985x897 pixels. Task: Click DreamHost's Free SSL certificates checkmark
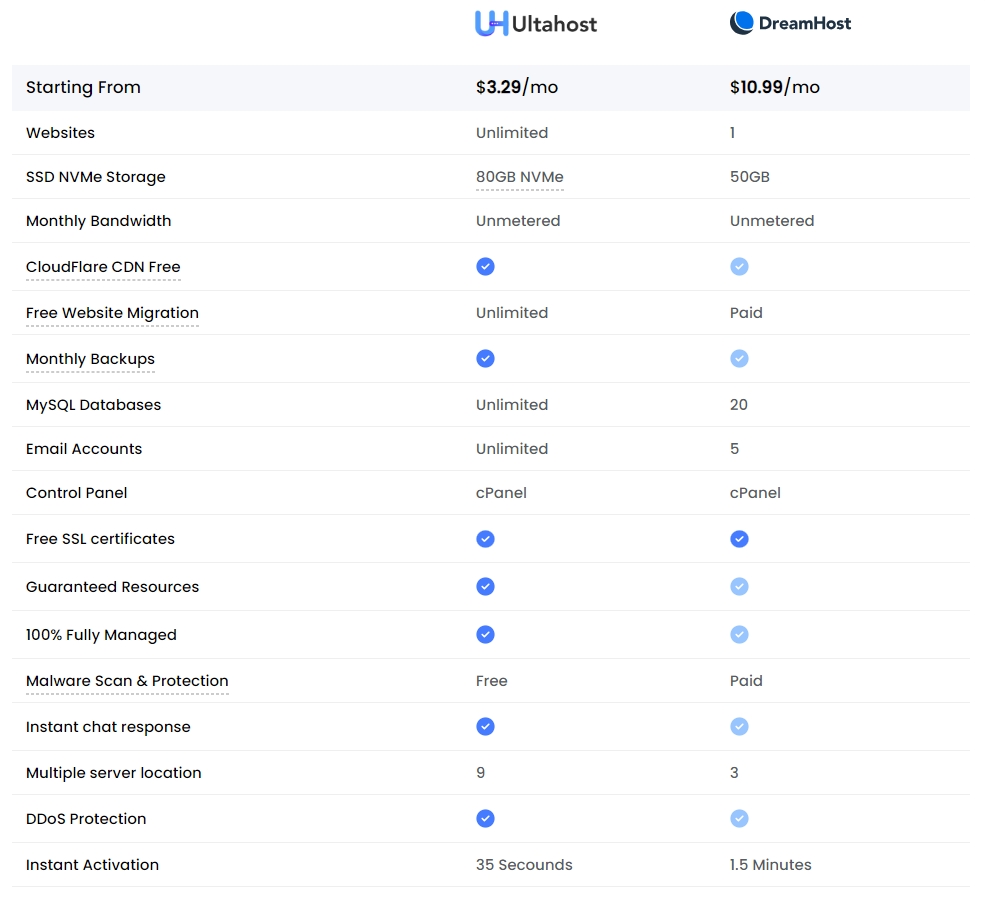tap(739, 539)
